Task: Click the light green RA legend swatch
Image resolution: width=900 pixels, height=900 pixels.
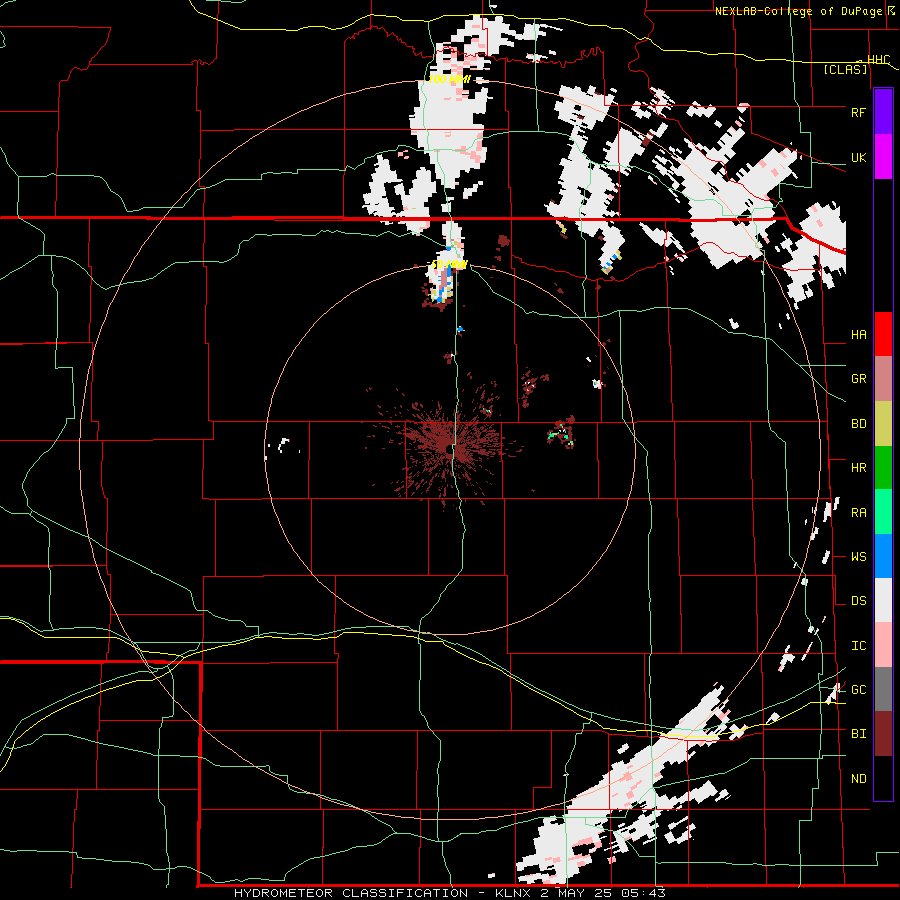Action: pyautogui.click(x=883, y=512)
